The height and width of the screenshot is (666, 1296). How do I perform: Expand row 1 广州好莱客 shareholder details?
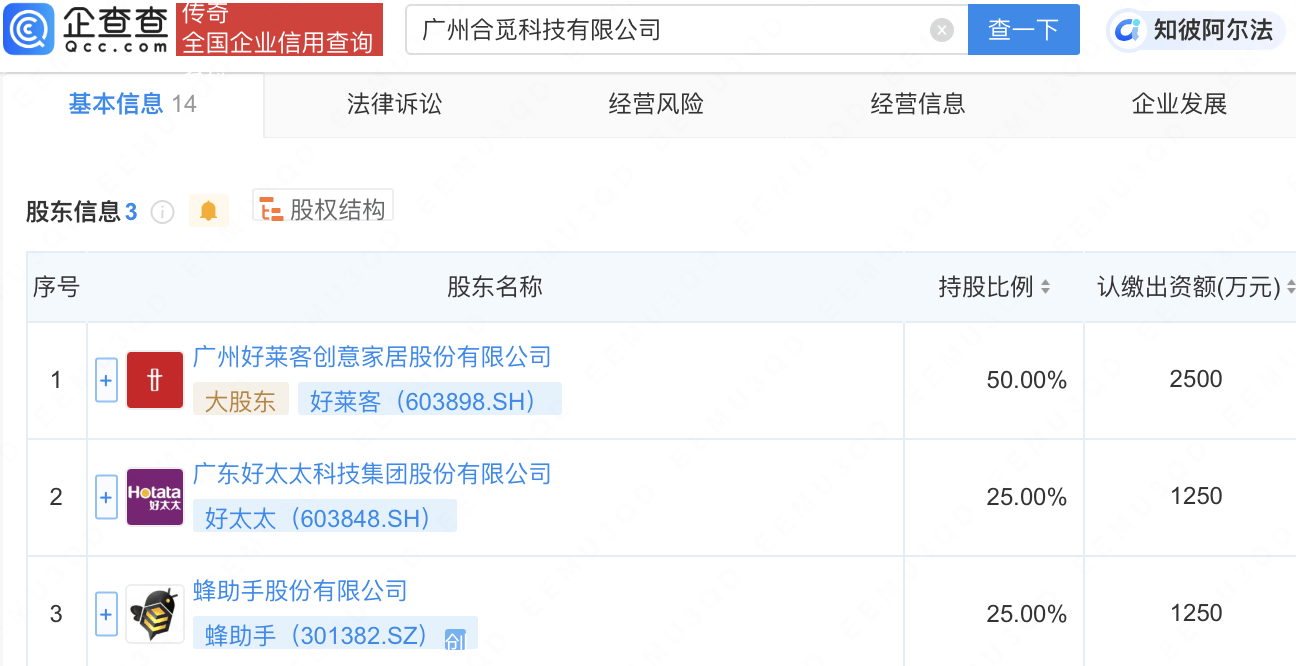(107, 380)
